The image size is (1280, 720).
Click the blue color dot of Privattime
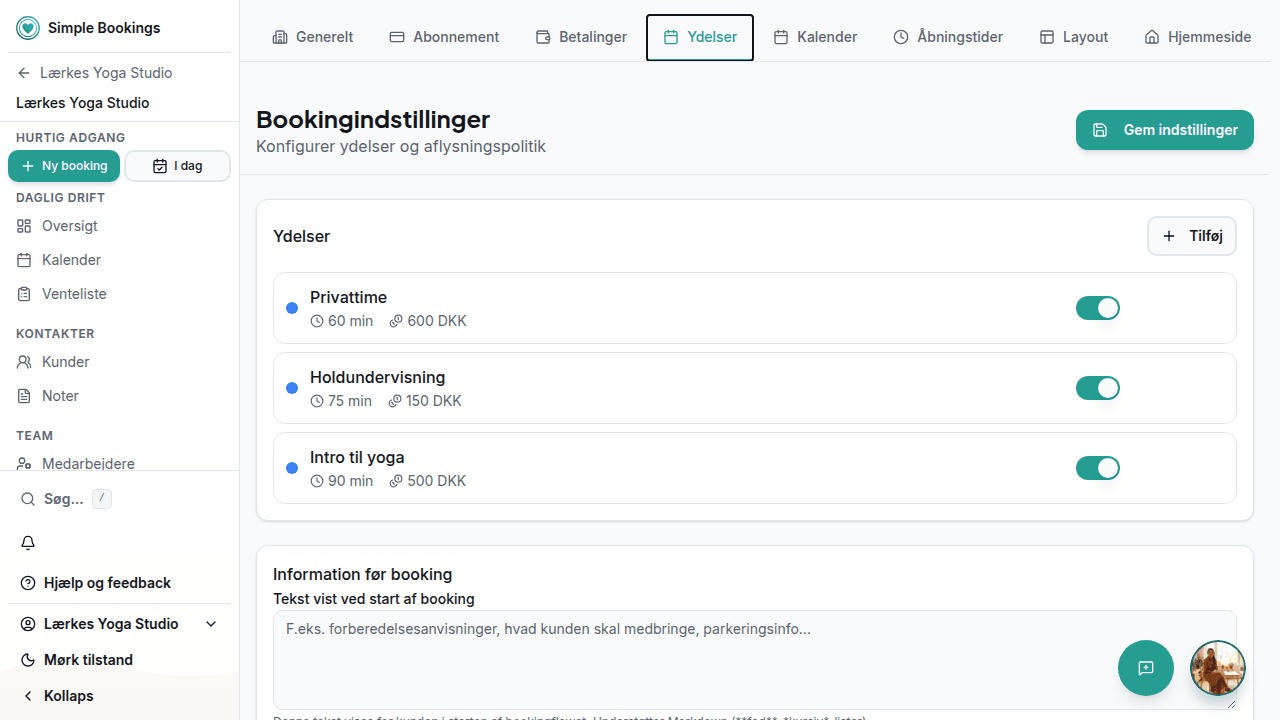pyautogui.click(x=292, y=308)
